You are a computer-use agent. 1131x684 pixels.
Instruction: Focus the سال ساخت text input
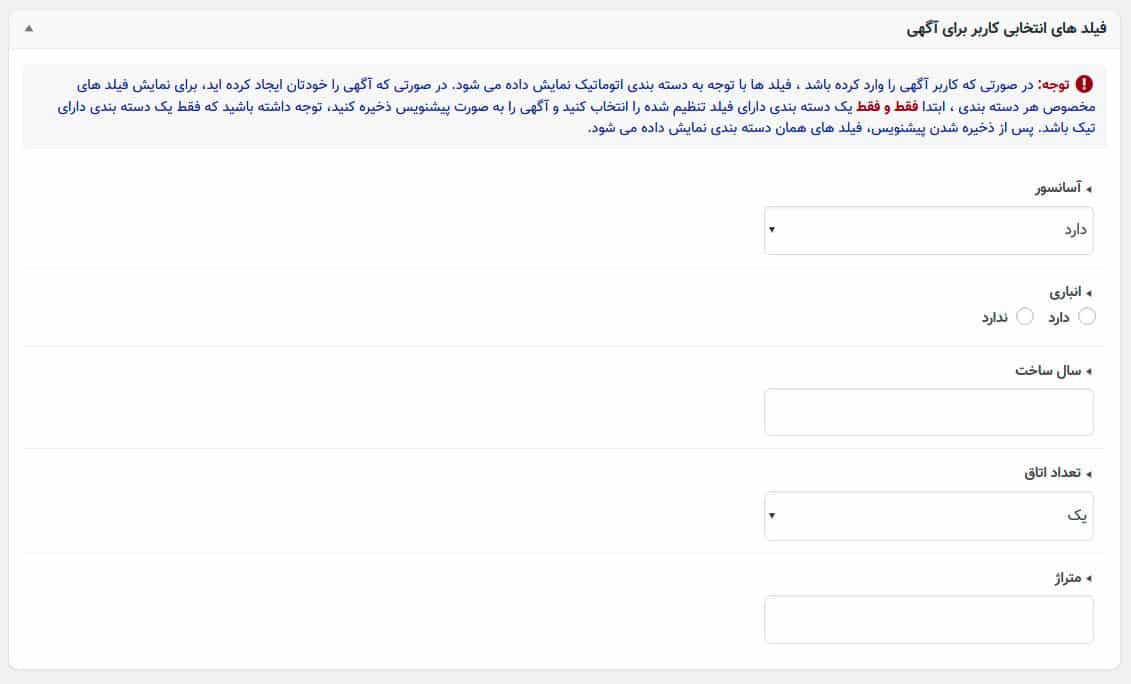pos(928,412)
